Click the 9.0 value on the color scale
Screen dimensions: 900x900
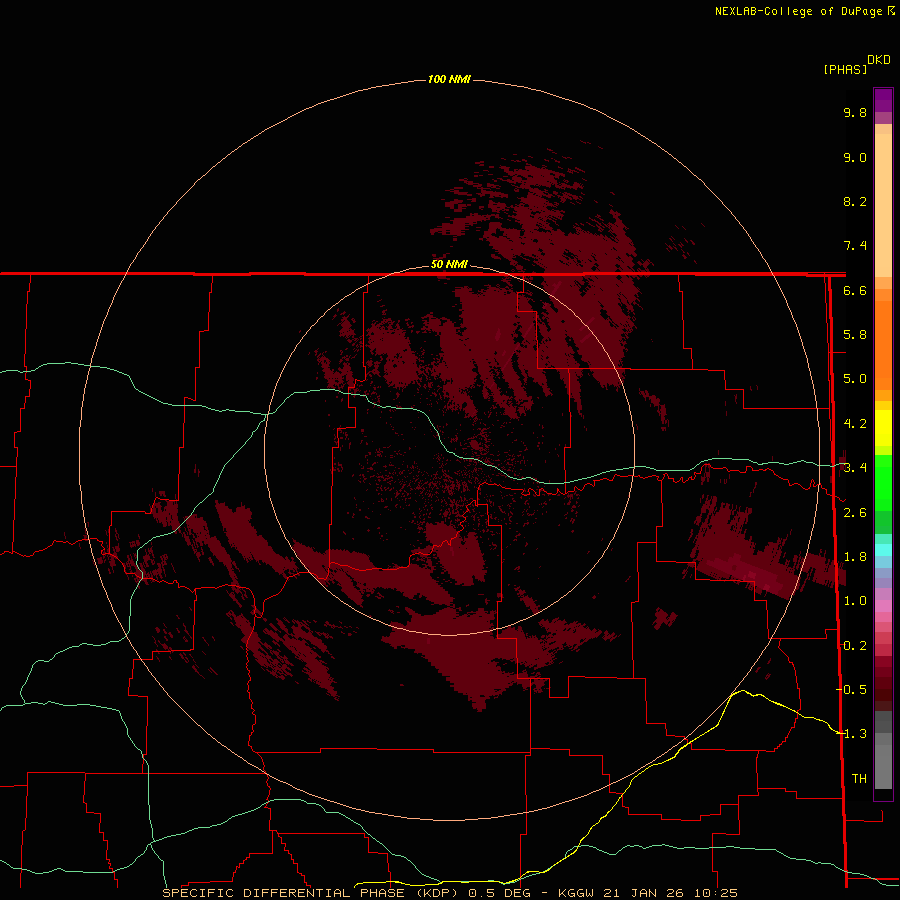(x=855, y=157)
